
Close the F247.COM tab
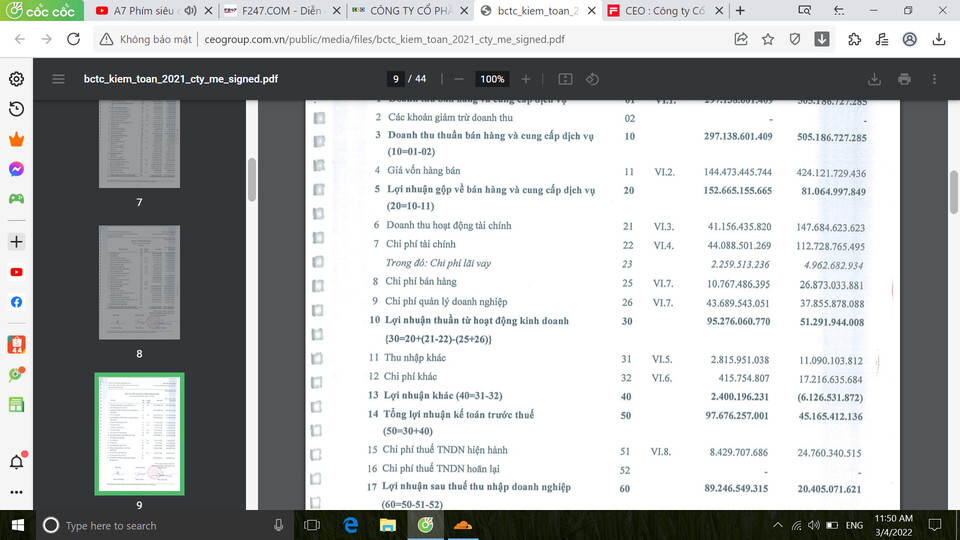[336, 10]
